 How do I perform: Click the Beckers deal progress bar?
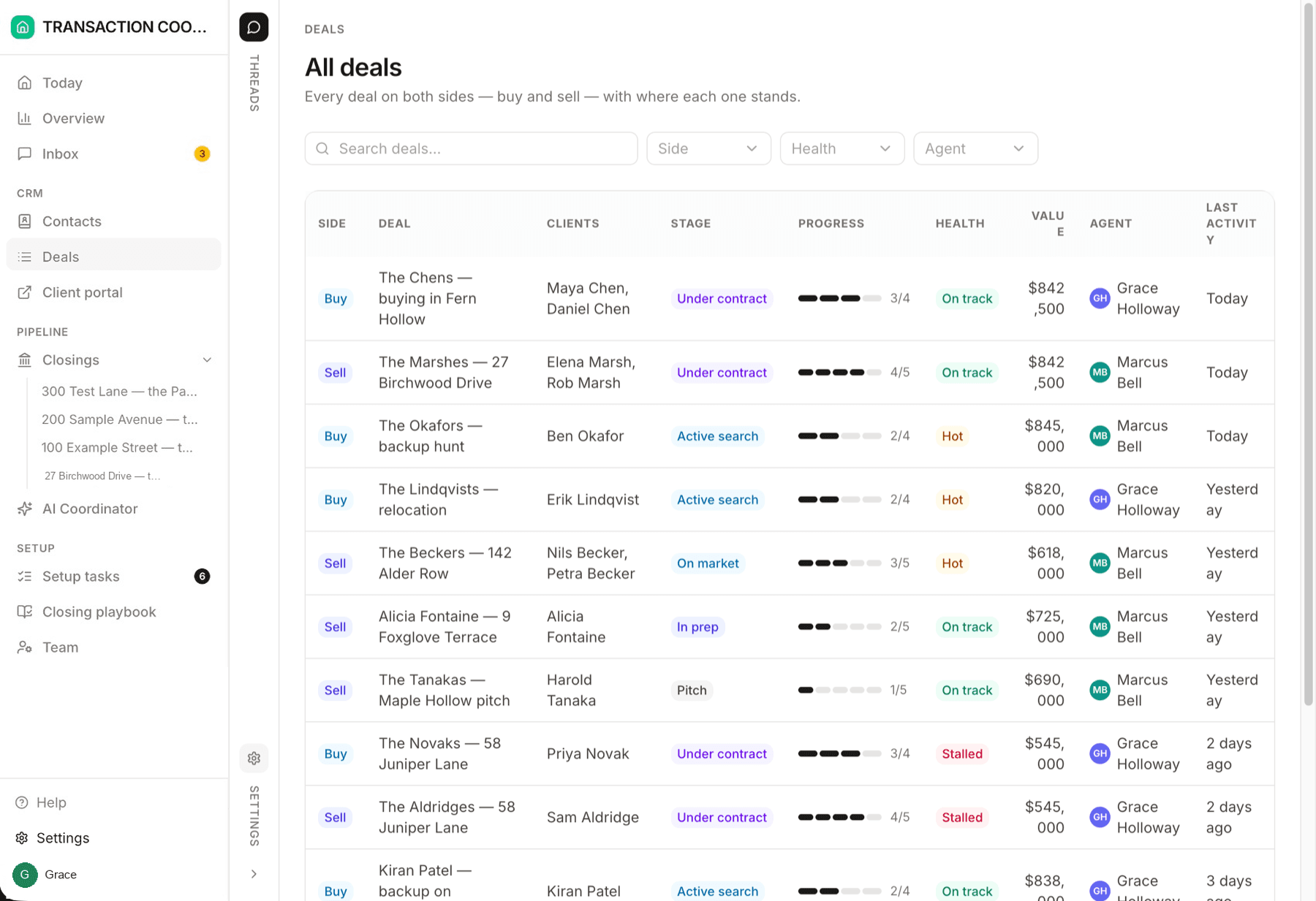839,563
